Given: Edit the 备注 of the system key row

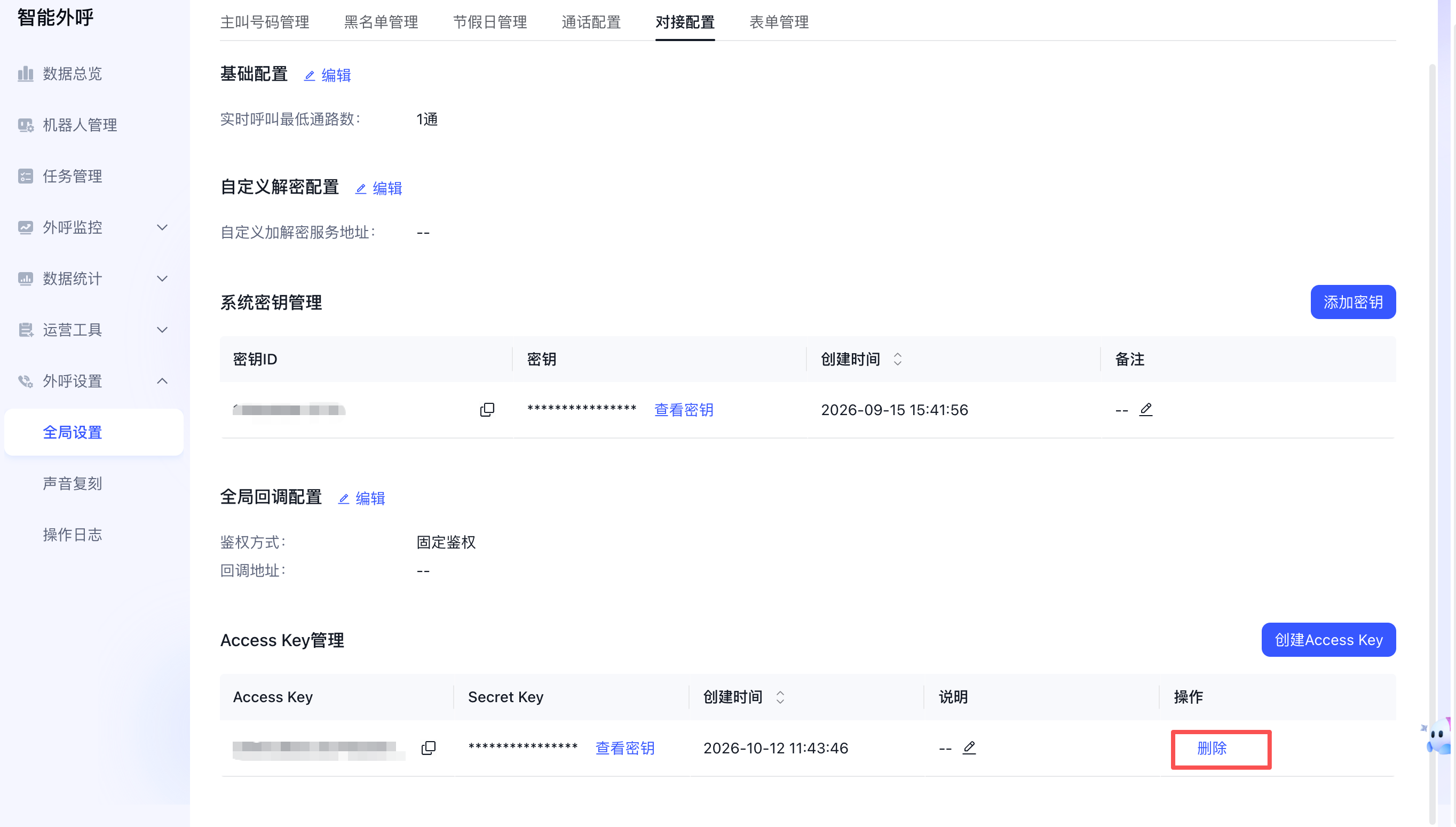Looking at the screenshot, I should 1146,410.
